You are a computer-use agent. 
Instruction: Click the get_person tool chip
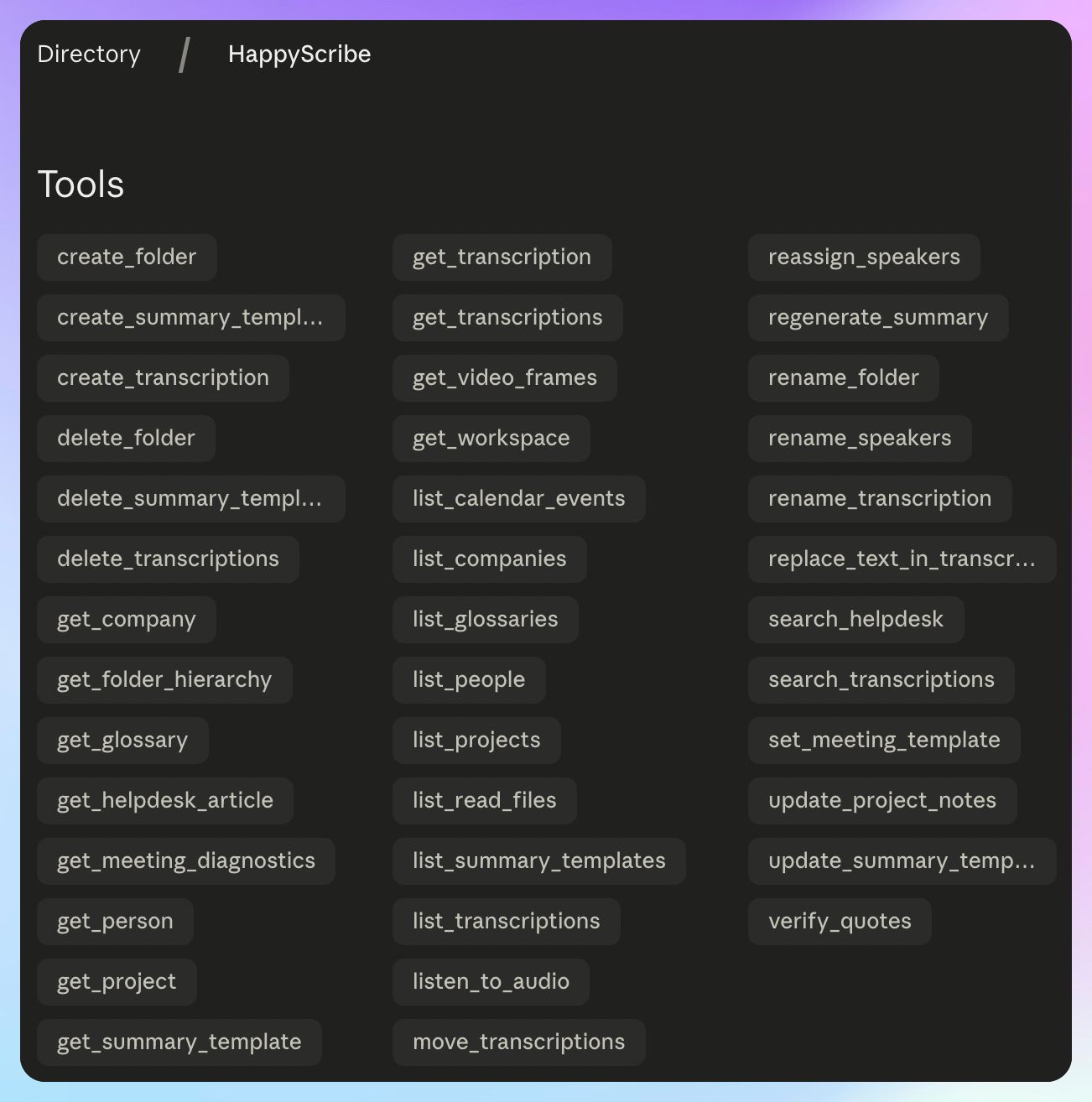pos(115,922)
